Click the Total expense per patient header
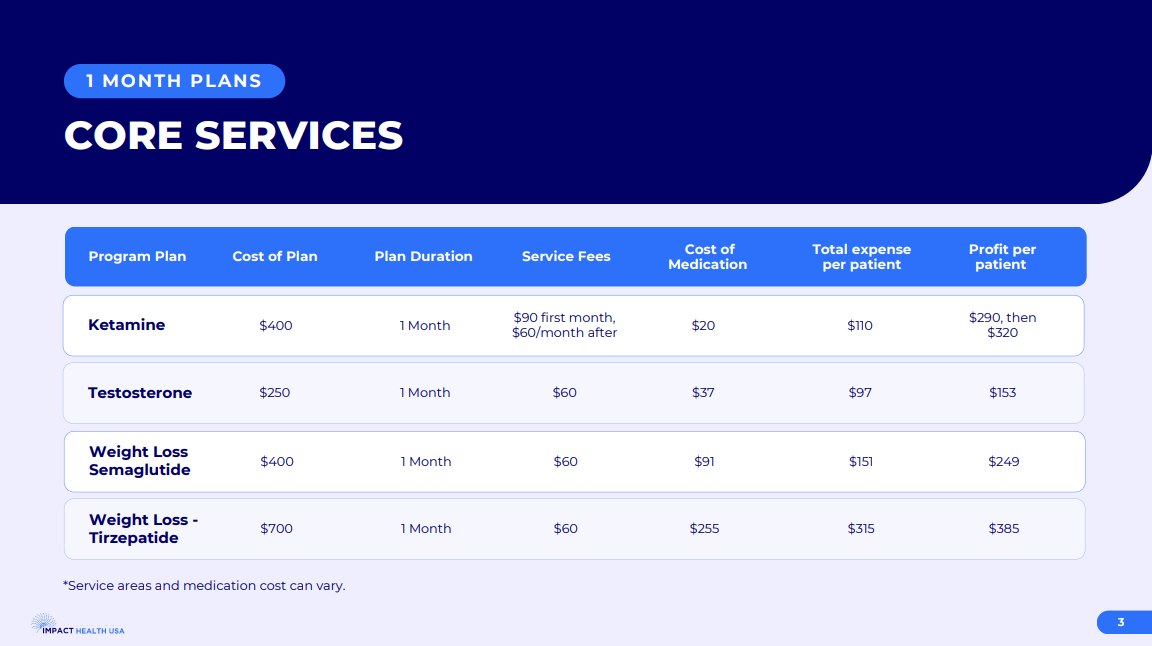The width and height of the screenshot is (1152, 646). 861,257
